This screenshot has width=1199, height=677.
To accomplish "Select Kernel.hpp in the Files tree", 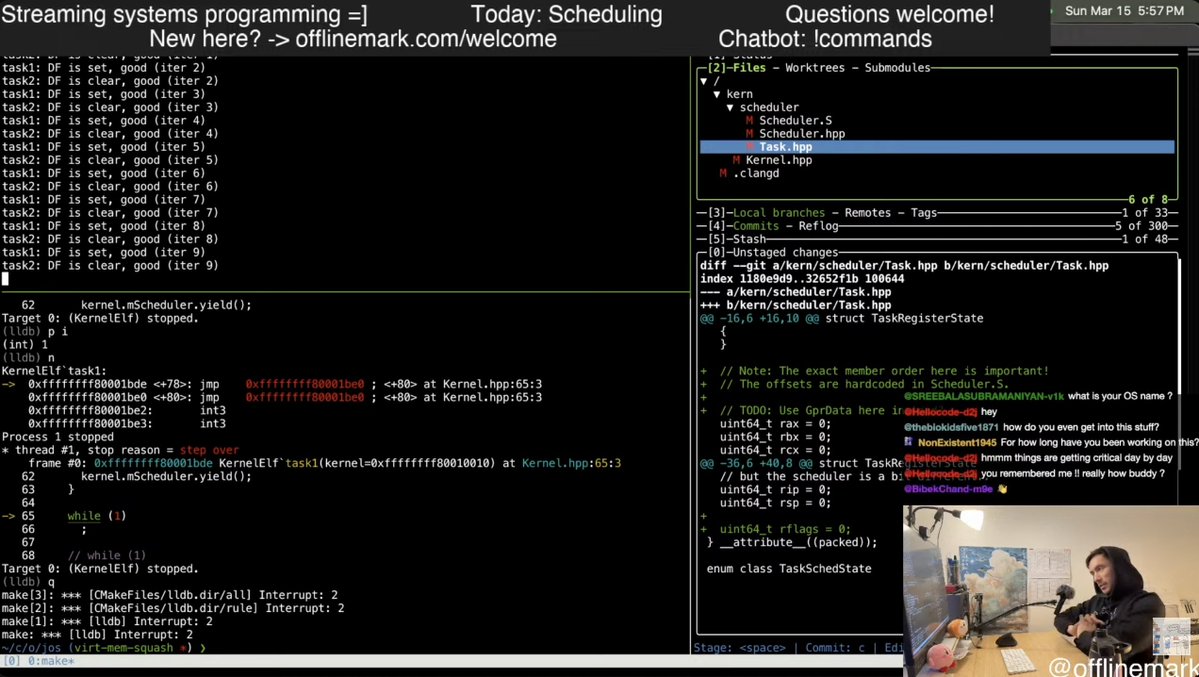I will click(778, 160).
